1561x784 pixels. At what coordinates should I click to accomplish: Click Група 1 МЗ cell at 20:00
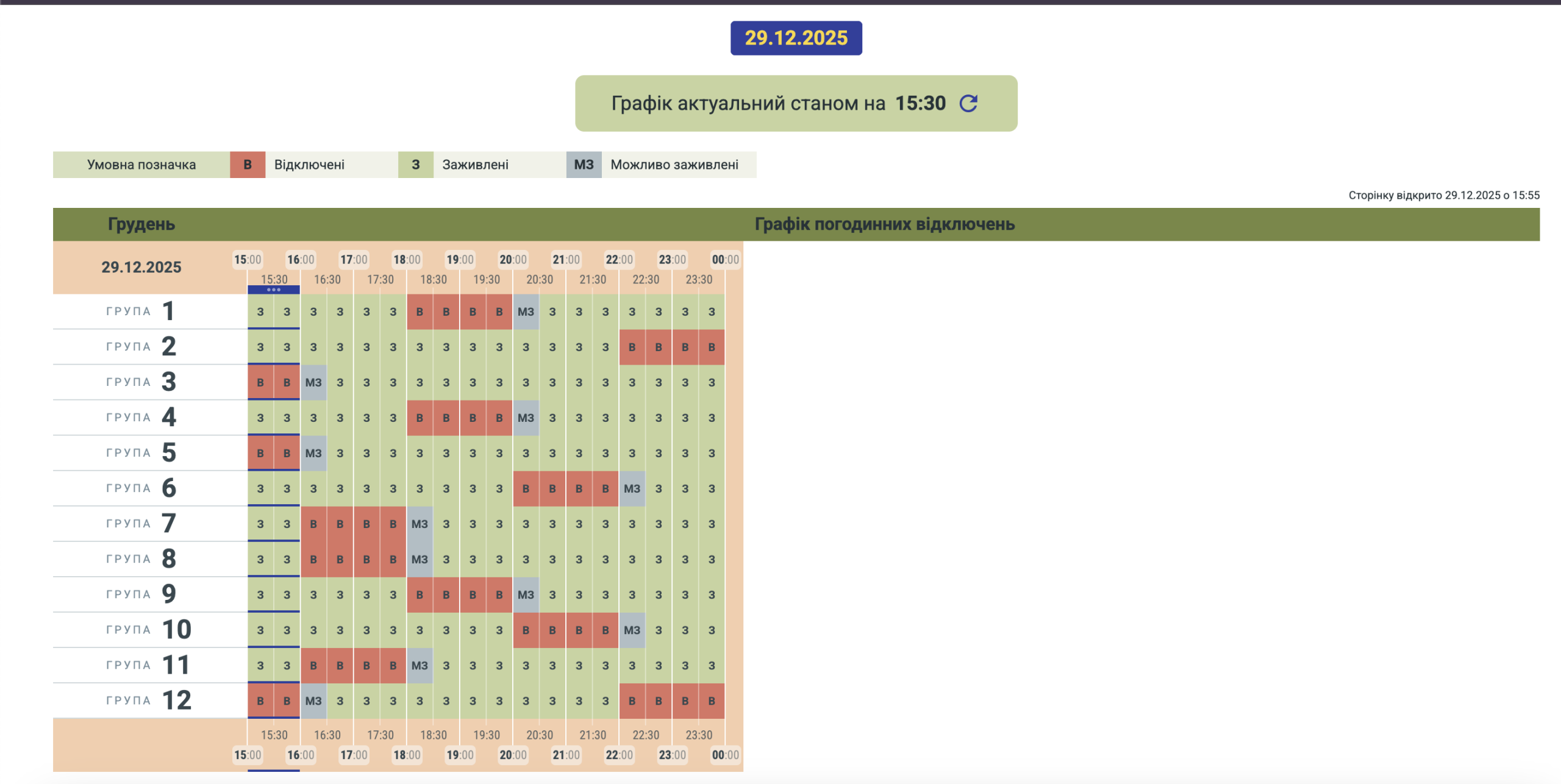526,312
